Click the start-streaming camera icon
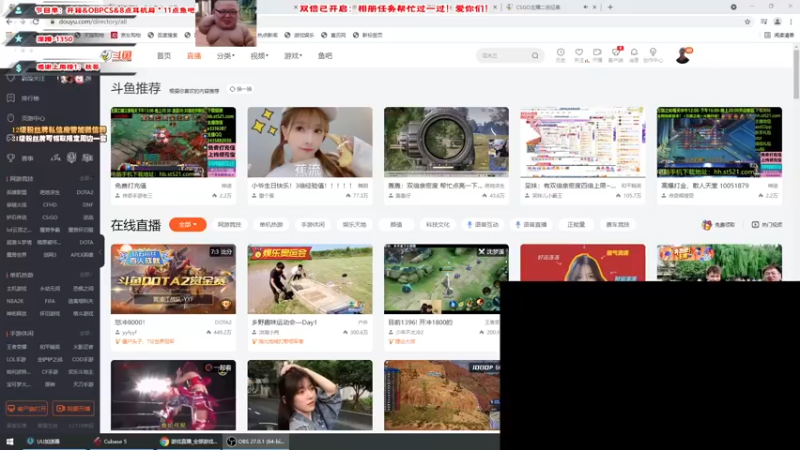The image size is (800, 450). 597,55
